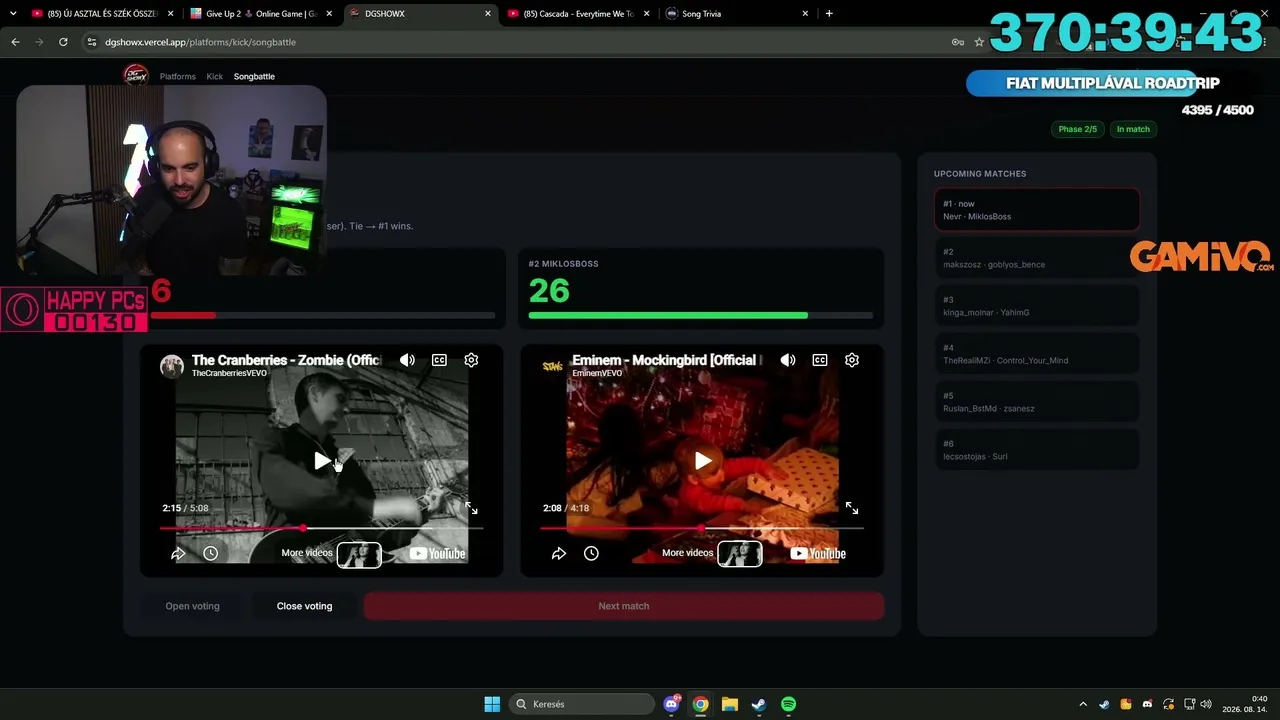Select upcoming match #2 makszosz · goblyos_bence
Screen dimensions: 1280x720
(x=1037, y=258)
